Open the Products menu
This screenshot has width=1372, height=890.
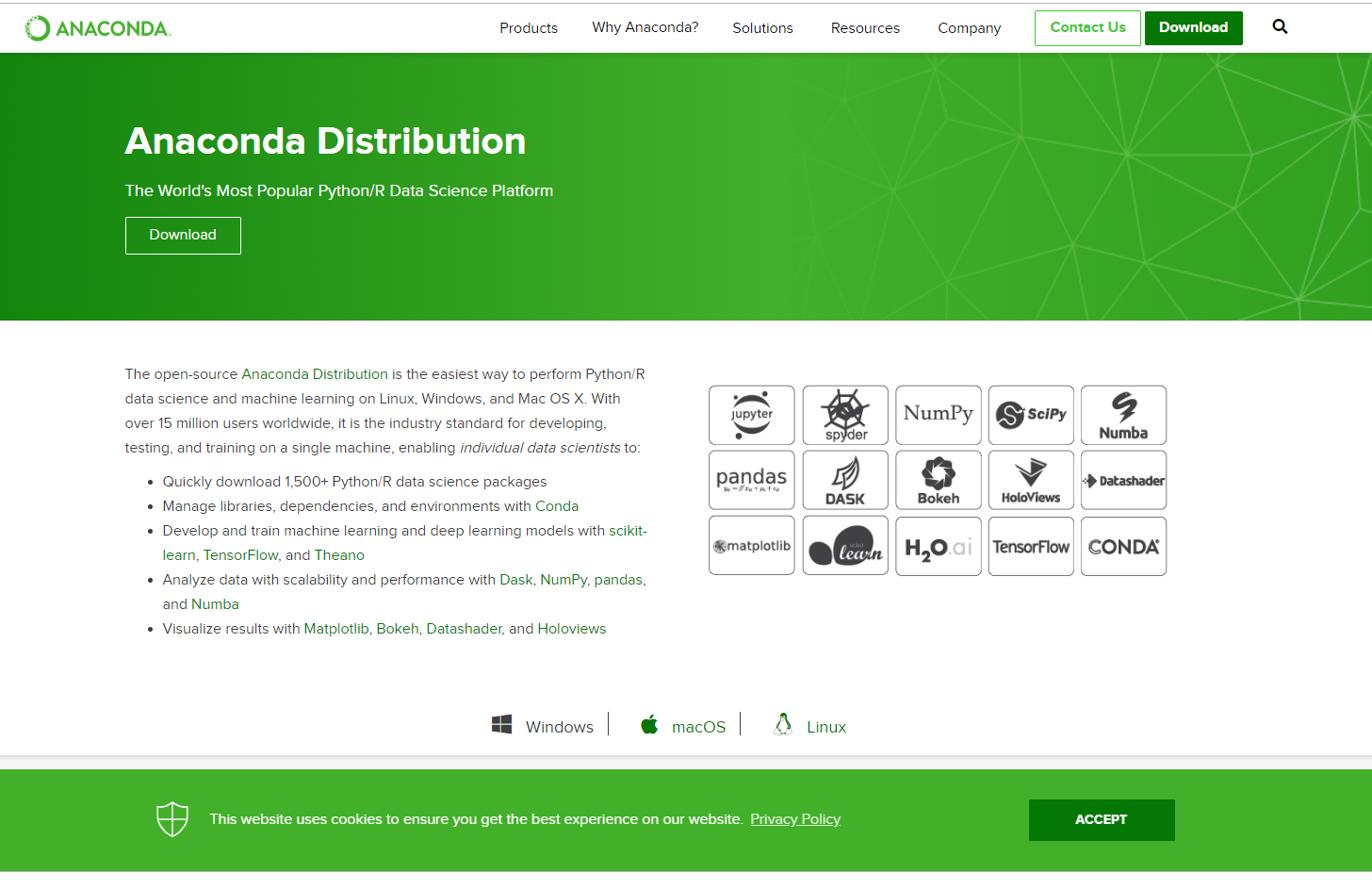click(529, 28)
